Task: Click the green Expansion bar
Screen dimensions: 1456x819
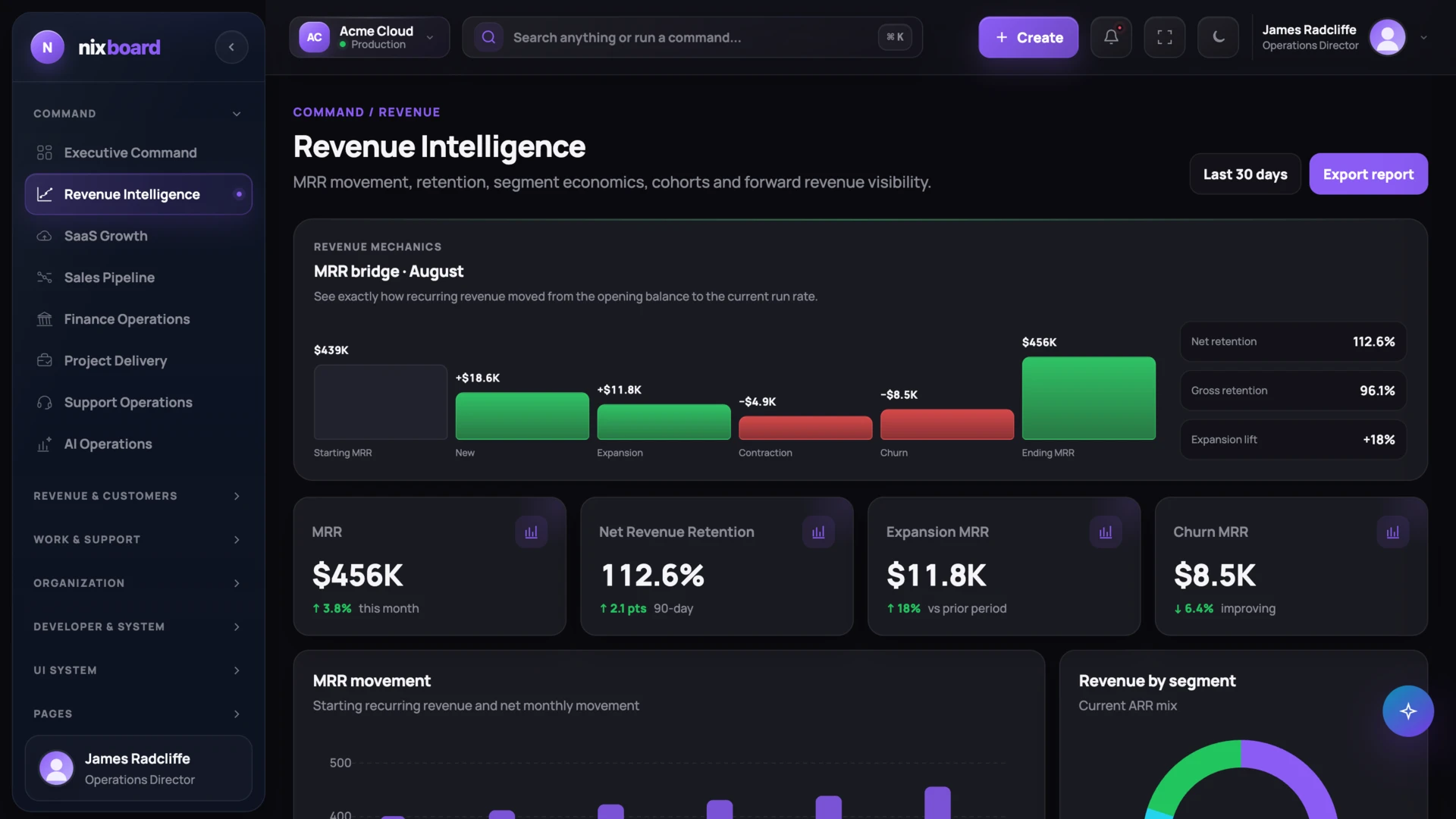Action: pos(664,422)
